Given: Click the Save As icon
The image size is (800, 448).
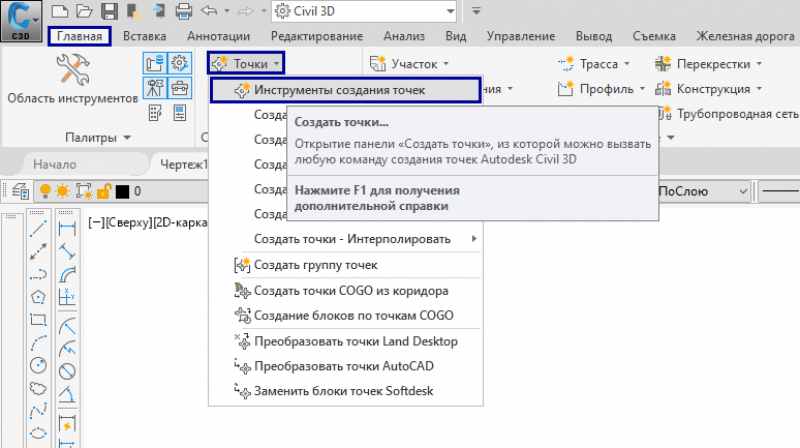Looking at the screenshot, I should [134, 11].
